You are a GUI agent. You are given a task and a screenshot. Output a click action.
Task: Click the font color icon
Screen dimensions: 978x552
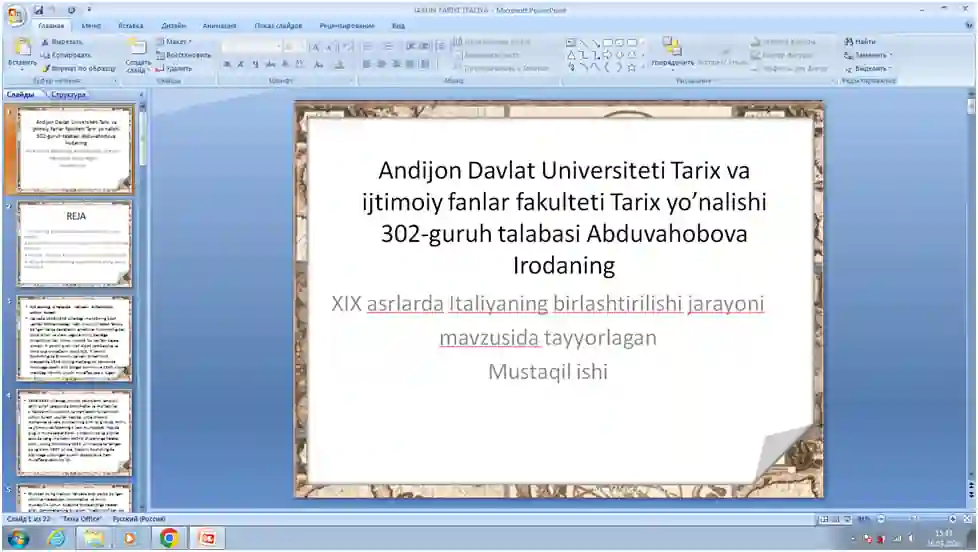pos(339,64)
